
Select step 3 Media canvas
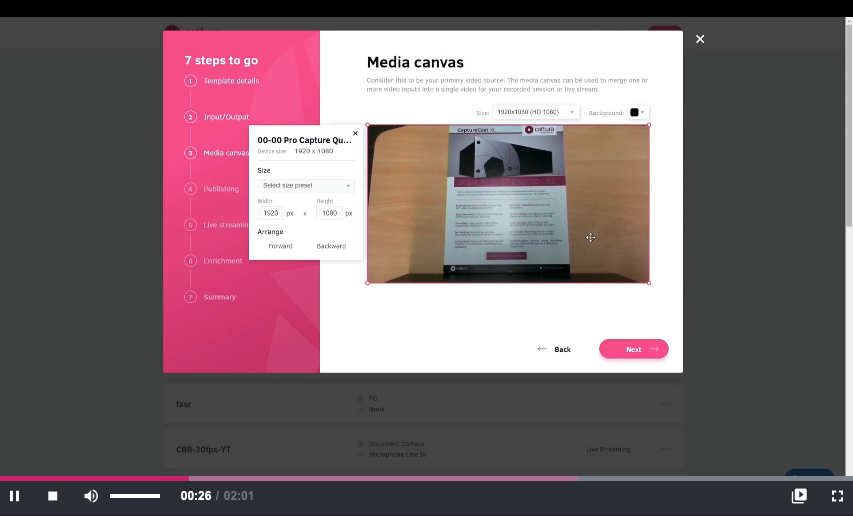click(x=225, y=153)
